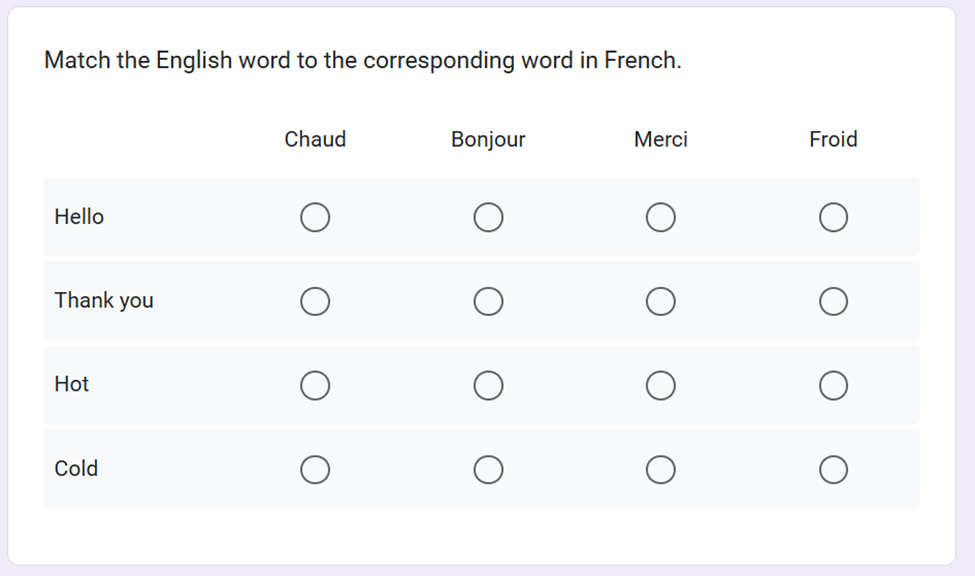The height and width of the screenshot is (576, 975).
Task: Choose Chaud in the Thank you row
Action: coord(315,301)
